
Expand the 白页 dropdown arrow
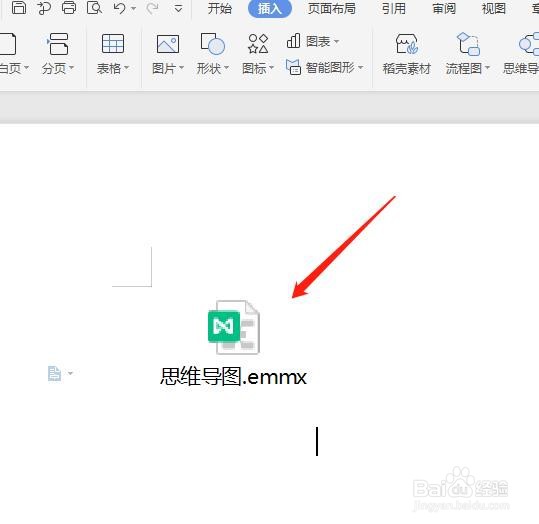[x=26, y=68]
